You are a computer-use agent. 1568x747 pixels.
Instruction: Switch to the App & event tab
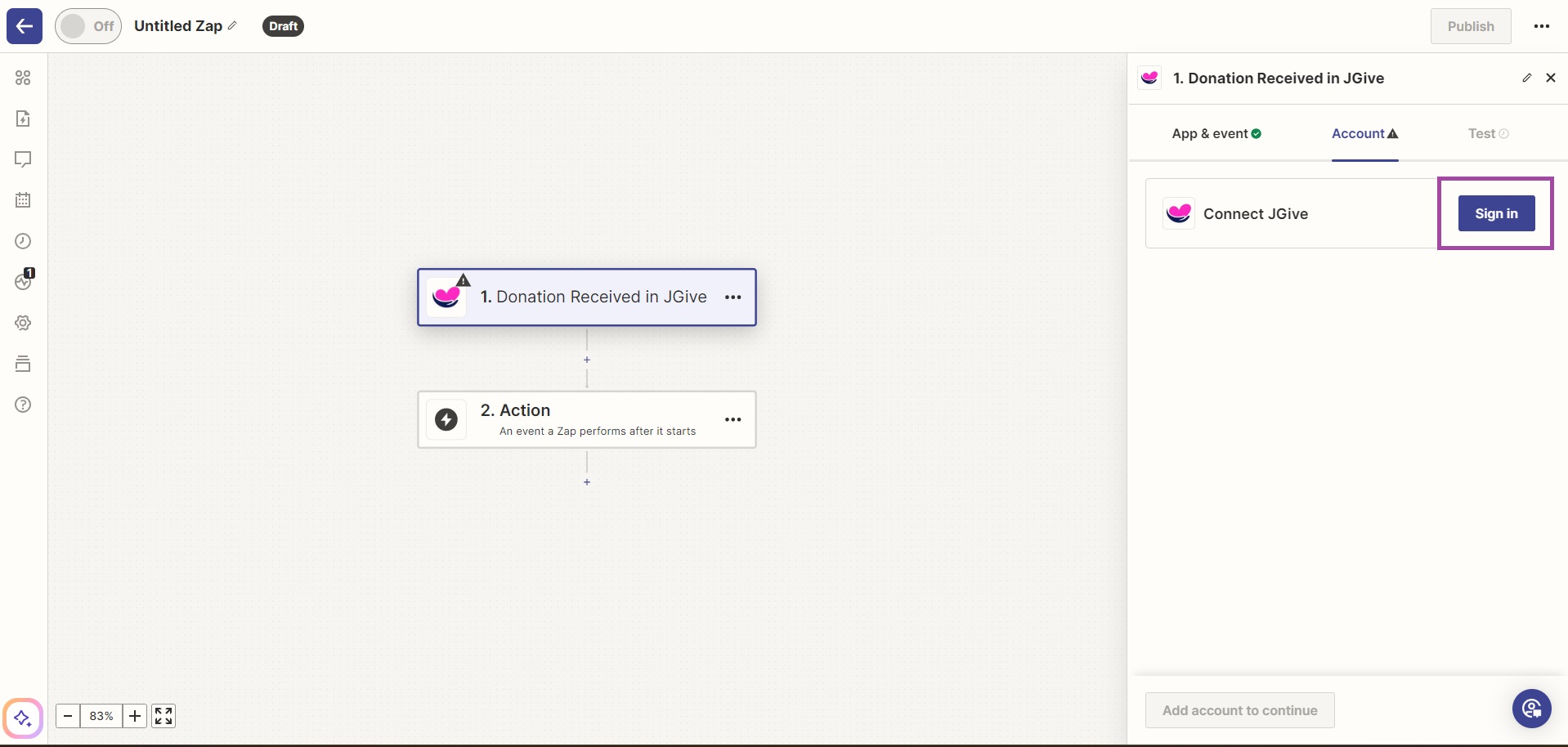click(x=1216, y=133)
